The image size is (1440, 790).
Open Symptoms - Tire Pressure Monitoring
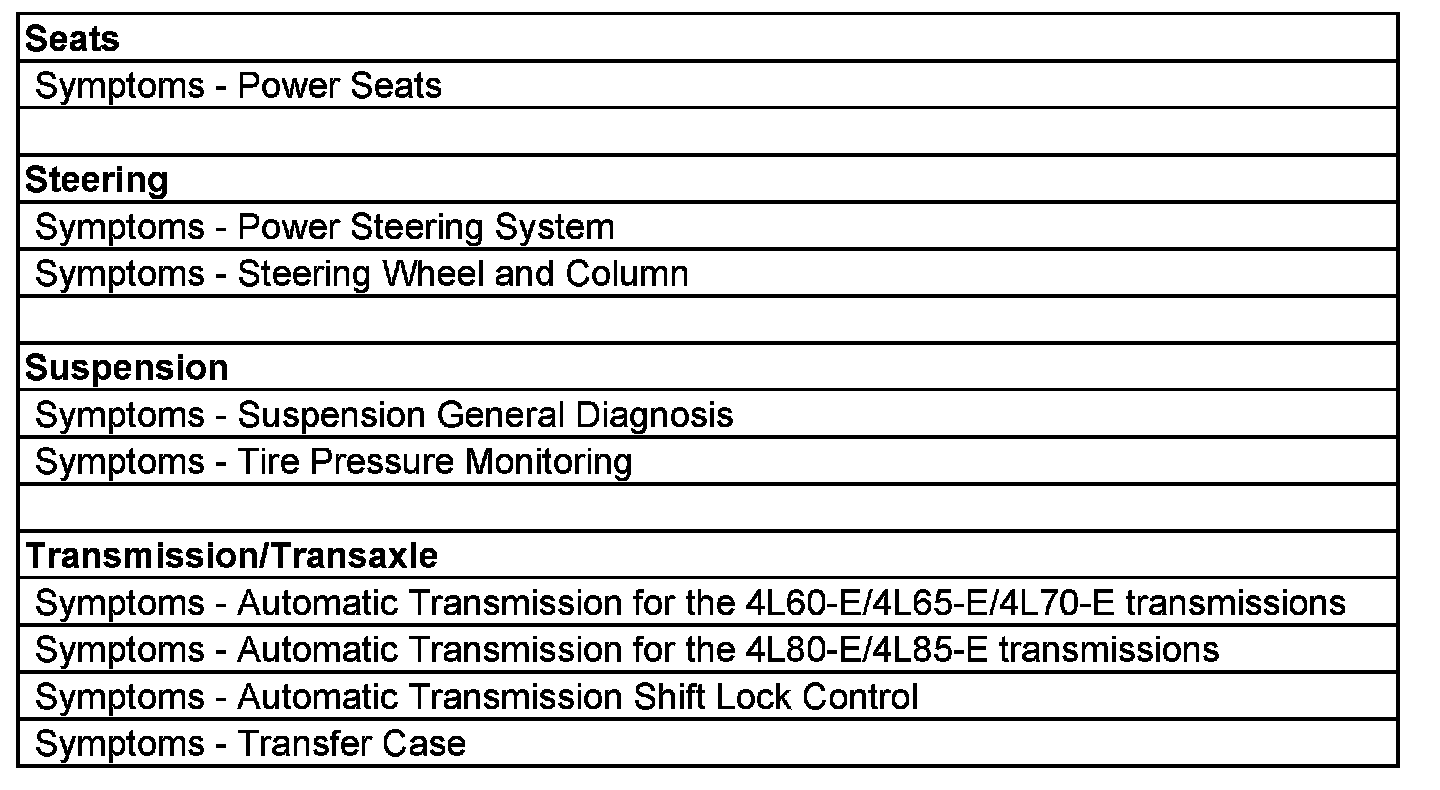pyautogui.click(x=333, y=462)
